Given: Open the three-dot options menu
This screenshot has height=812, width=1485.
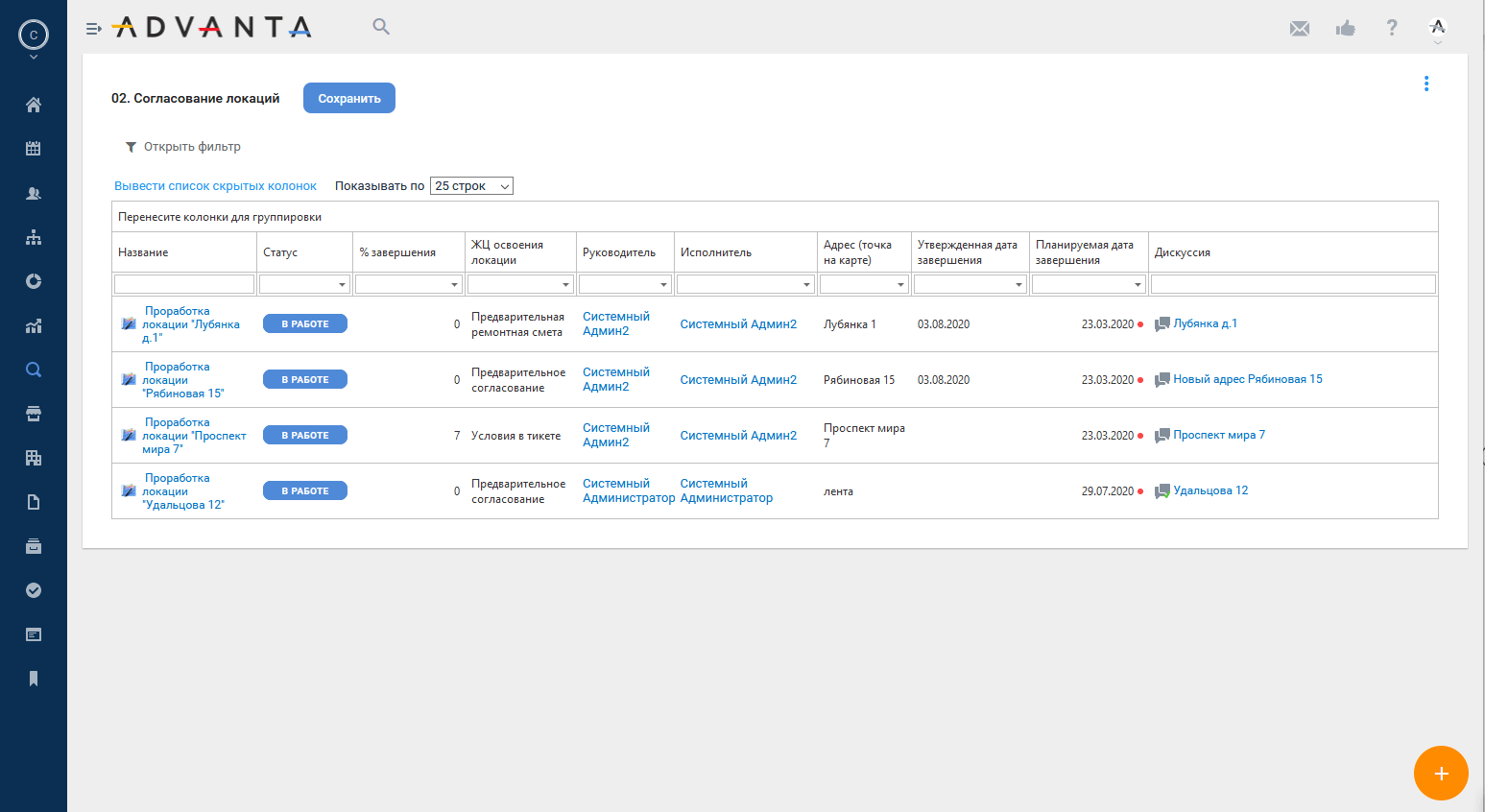Looking at the screenshot, I should [x=1426, y=84].
